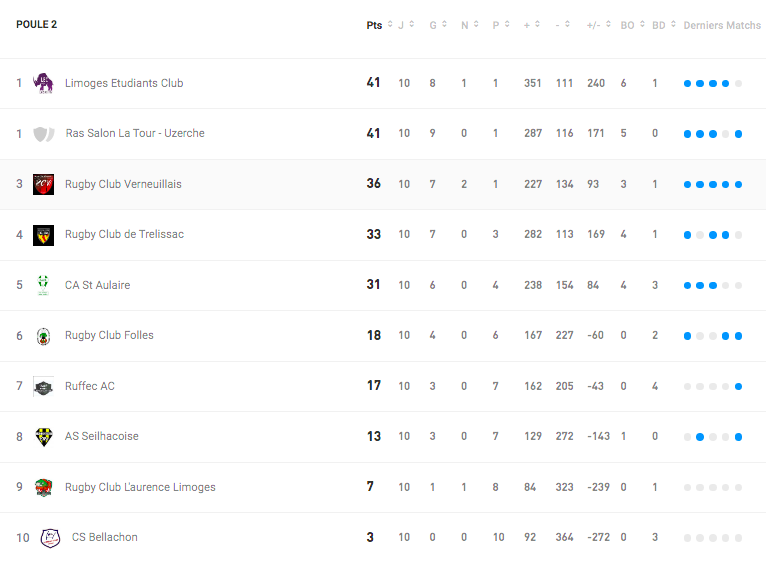The height and width of the screenshot is (571, 778).
Task: Click Rugby Club de Trelissac crest
Action: [x=43, y=235]
